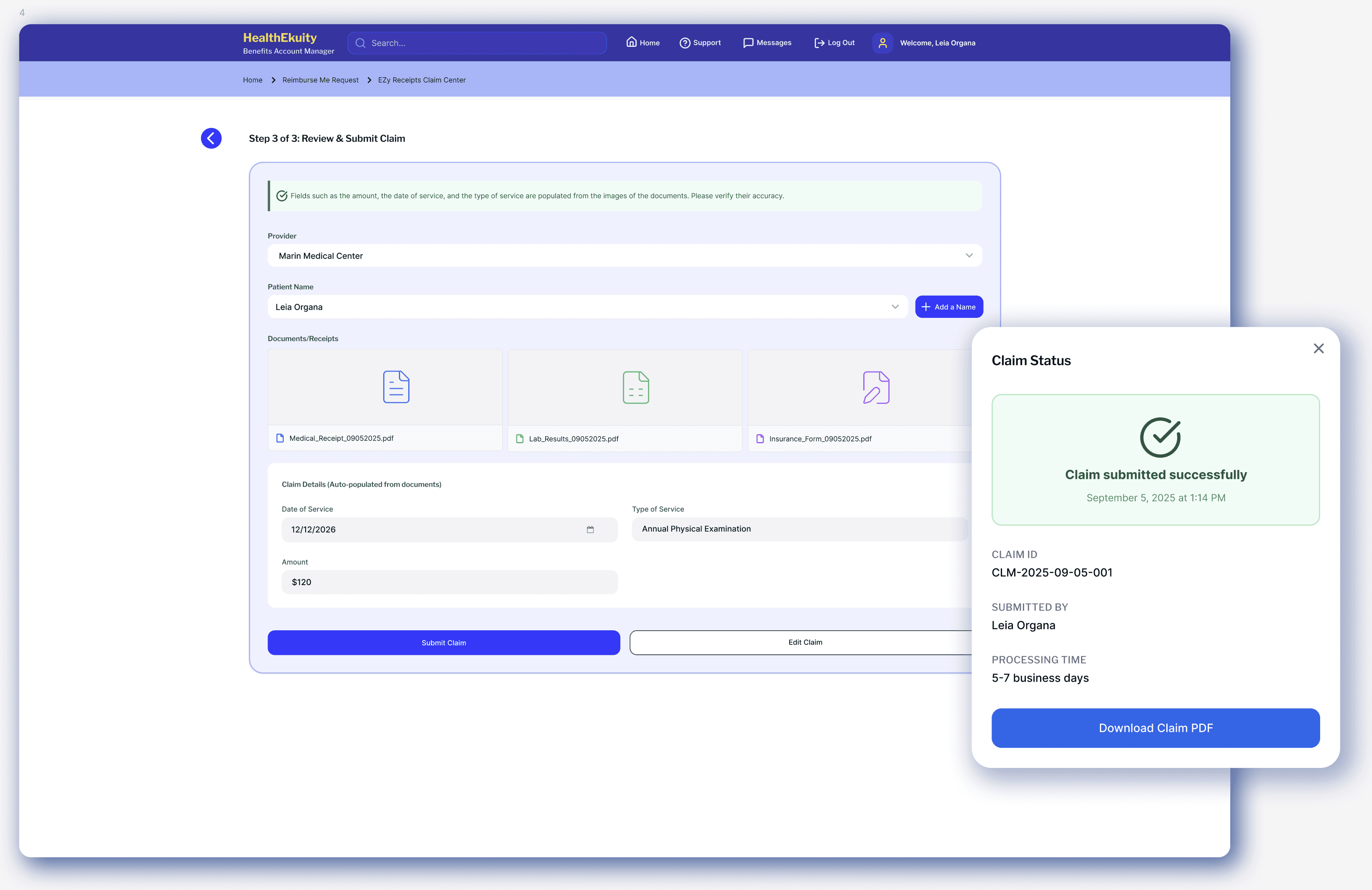Screen dimensions: 1372x890
Task: Click the Download Claim PDF button
Action: (1155, 728)
